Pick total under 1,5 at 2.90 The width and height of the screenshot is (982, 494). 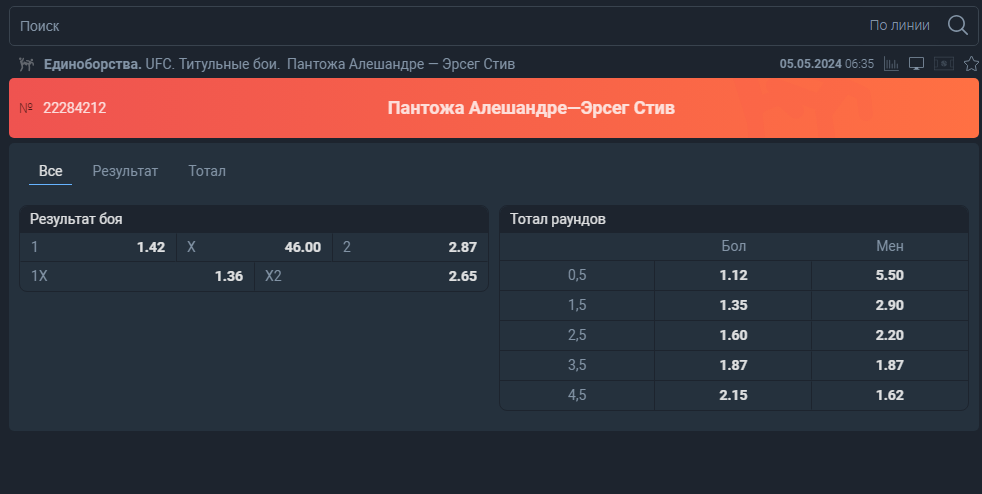click(889, 306)
